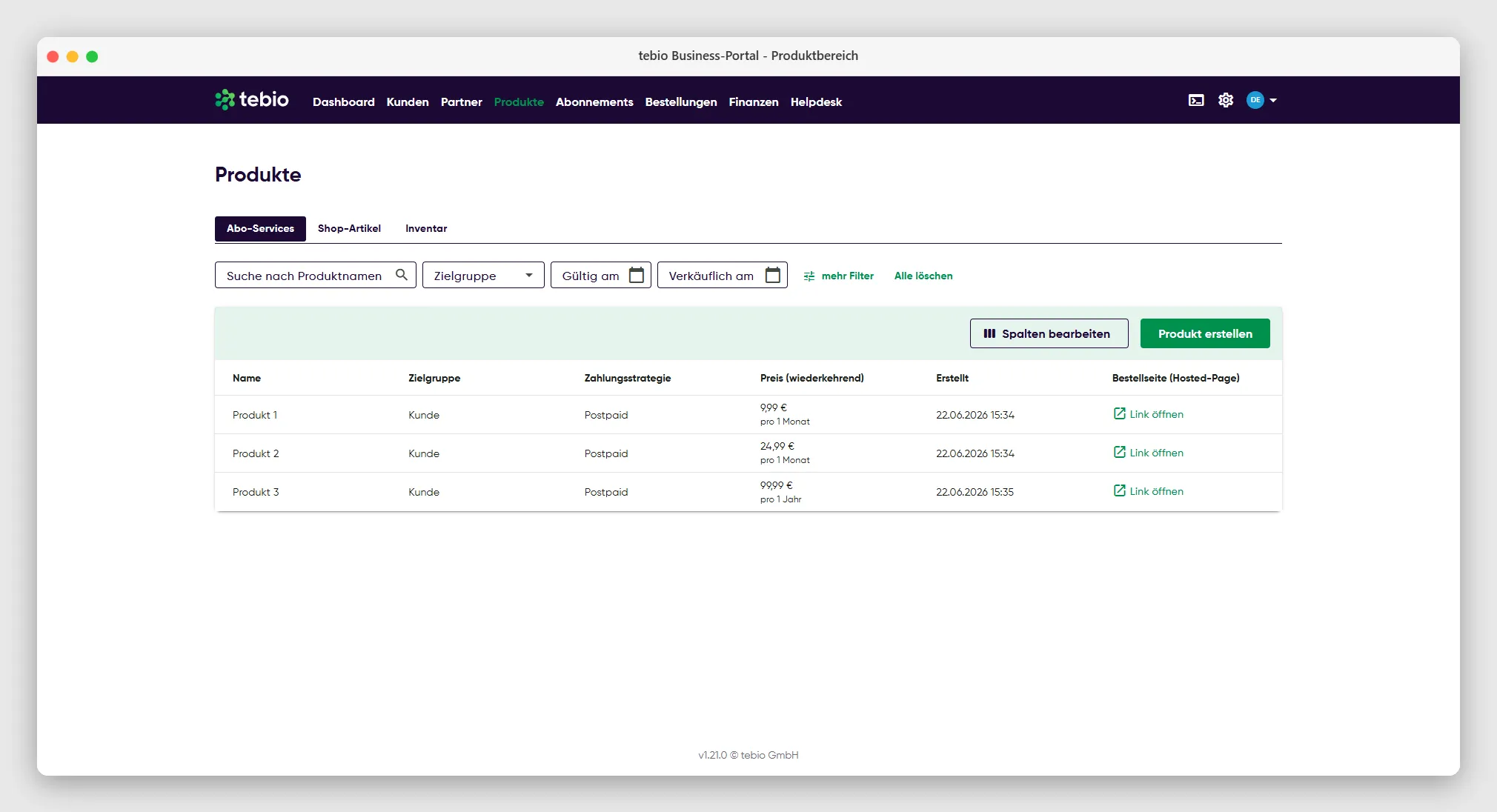Open Link öffnen for Produkt 3
Image resolution: width=1497 pixels, height=812 pixels.
(1156, 491)
